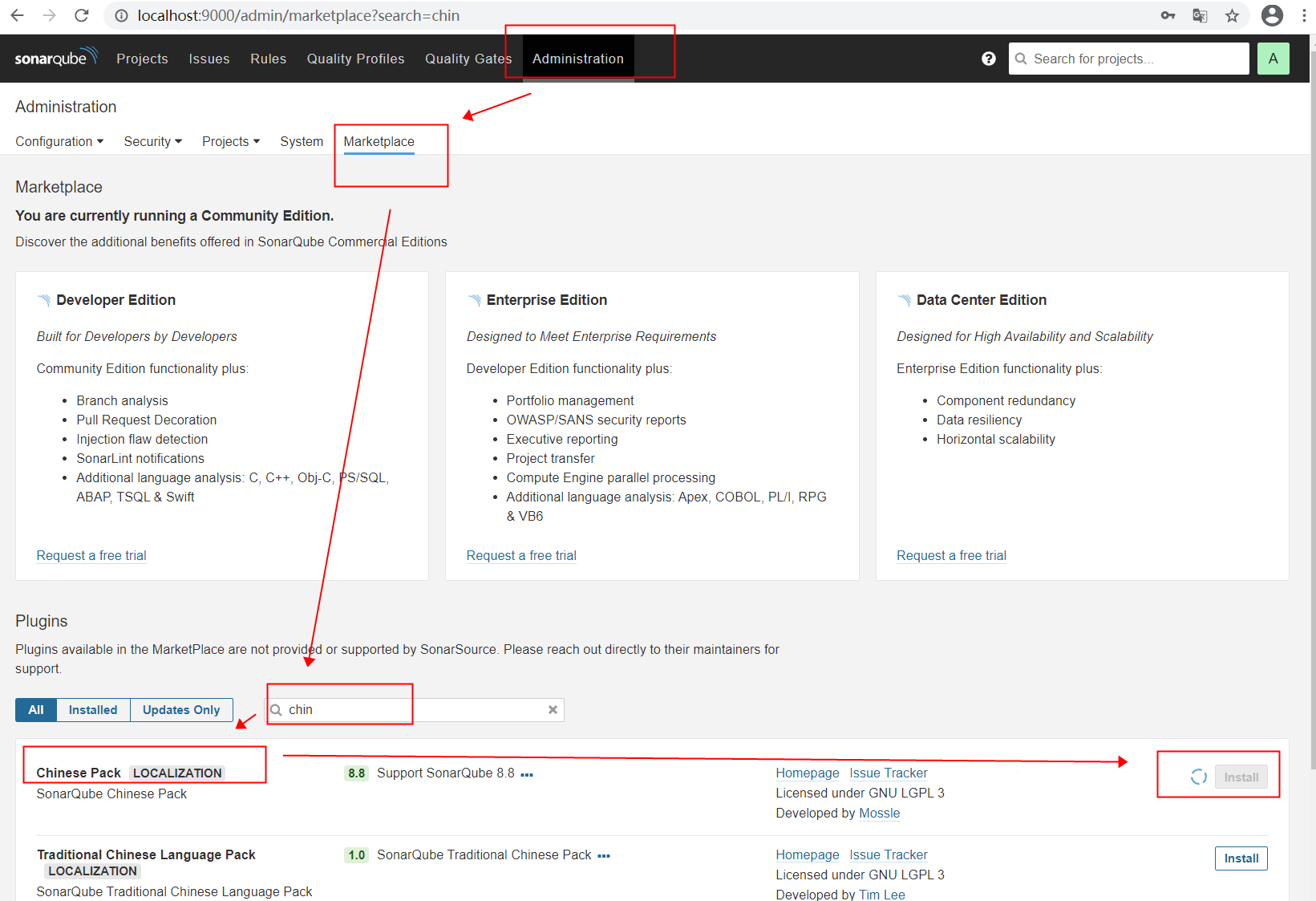This screenshot has width=1316, height=901.
Task: Open Quality Profiles in top navigation
Action: 355,59
